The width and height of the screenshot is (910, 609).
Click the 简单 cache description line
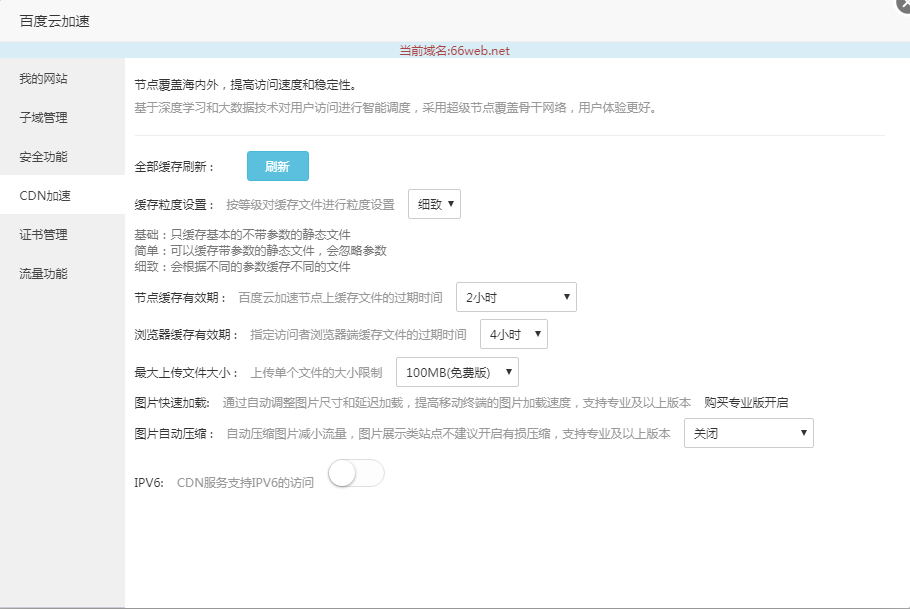tap(261, 250)
